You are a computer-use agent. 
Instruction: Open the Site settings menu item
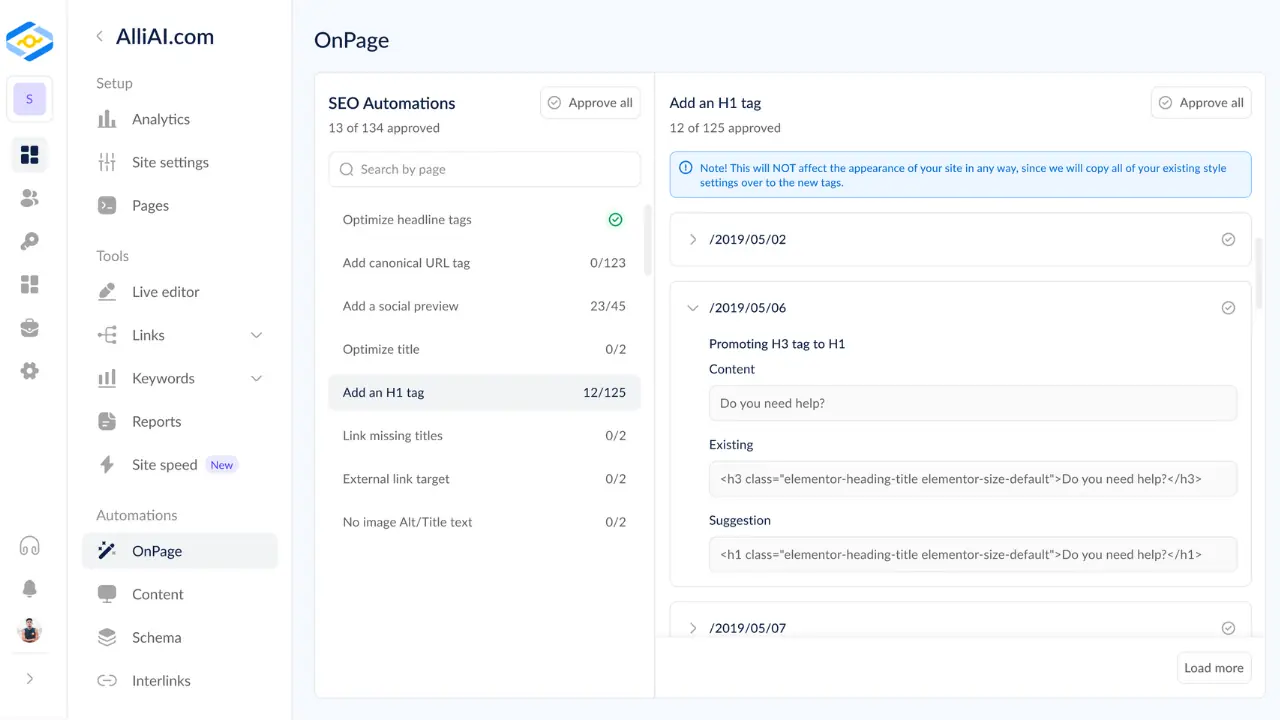170,163
